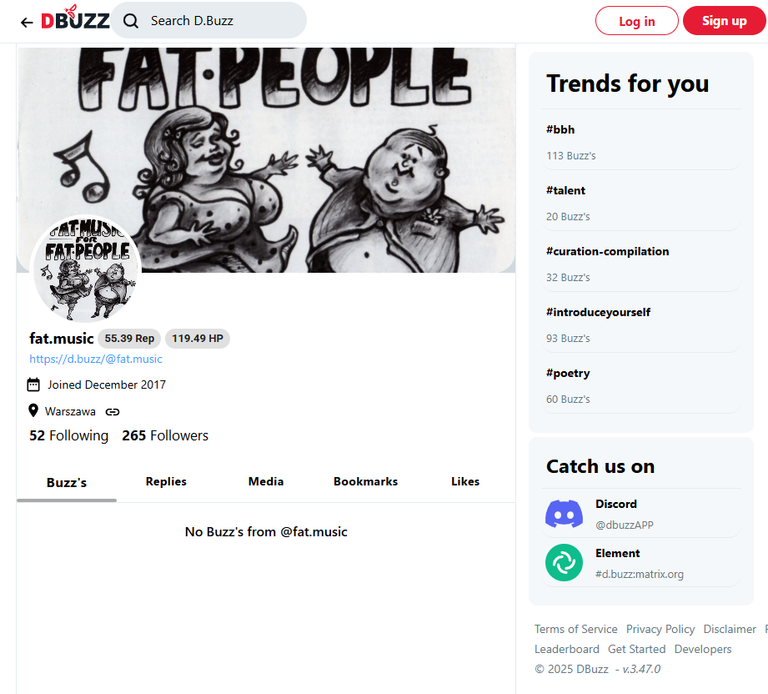Click the location pin icon
This screenshot has height=694, width=768.
(x=33, y=410)
